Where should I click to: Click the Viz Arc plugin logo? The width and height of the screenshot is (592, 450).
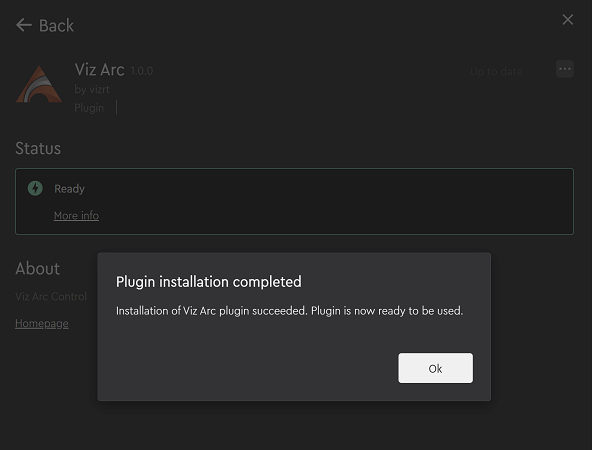[x=39, y=84]
